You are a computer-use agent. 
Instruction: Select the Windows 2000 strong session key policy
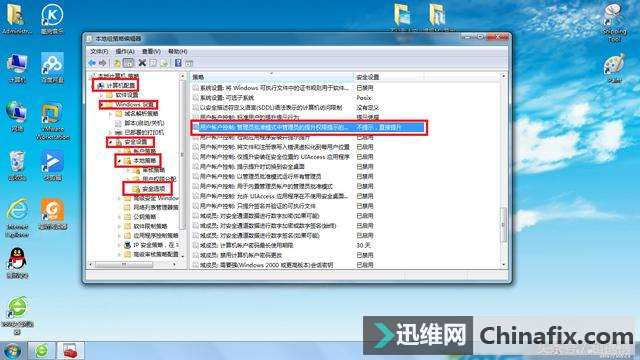click(x=266, y=265)
